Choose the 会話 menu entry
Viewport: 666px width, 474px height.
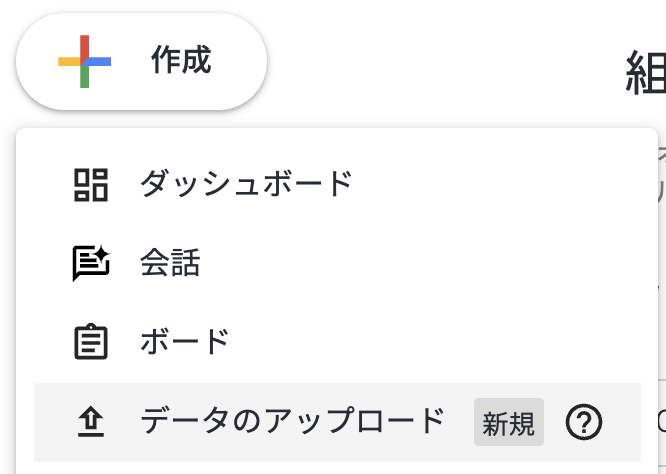point(171,264)
